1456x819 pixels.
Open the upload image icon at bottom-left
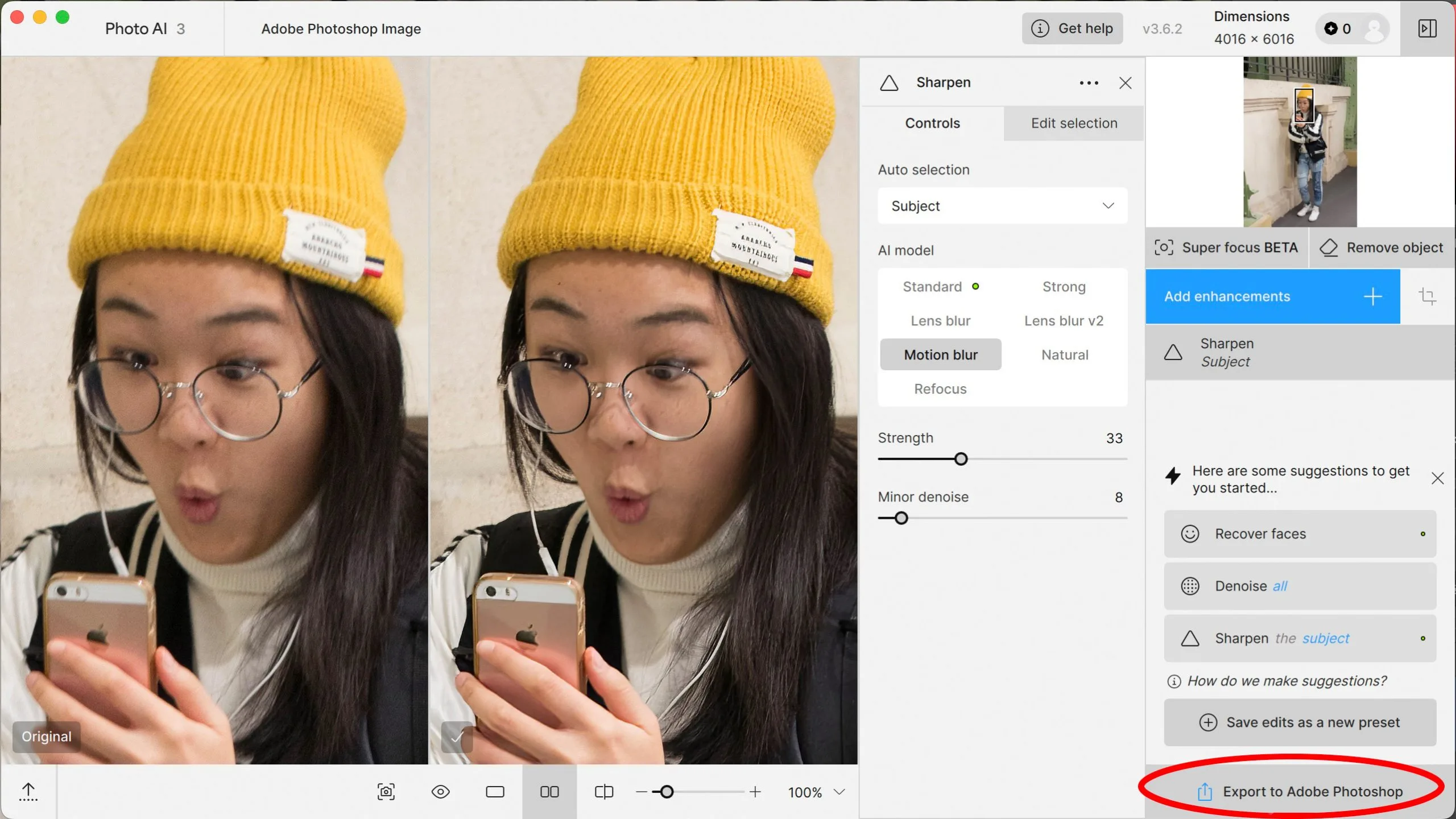tap(28, 791)
